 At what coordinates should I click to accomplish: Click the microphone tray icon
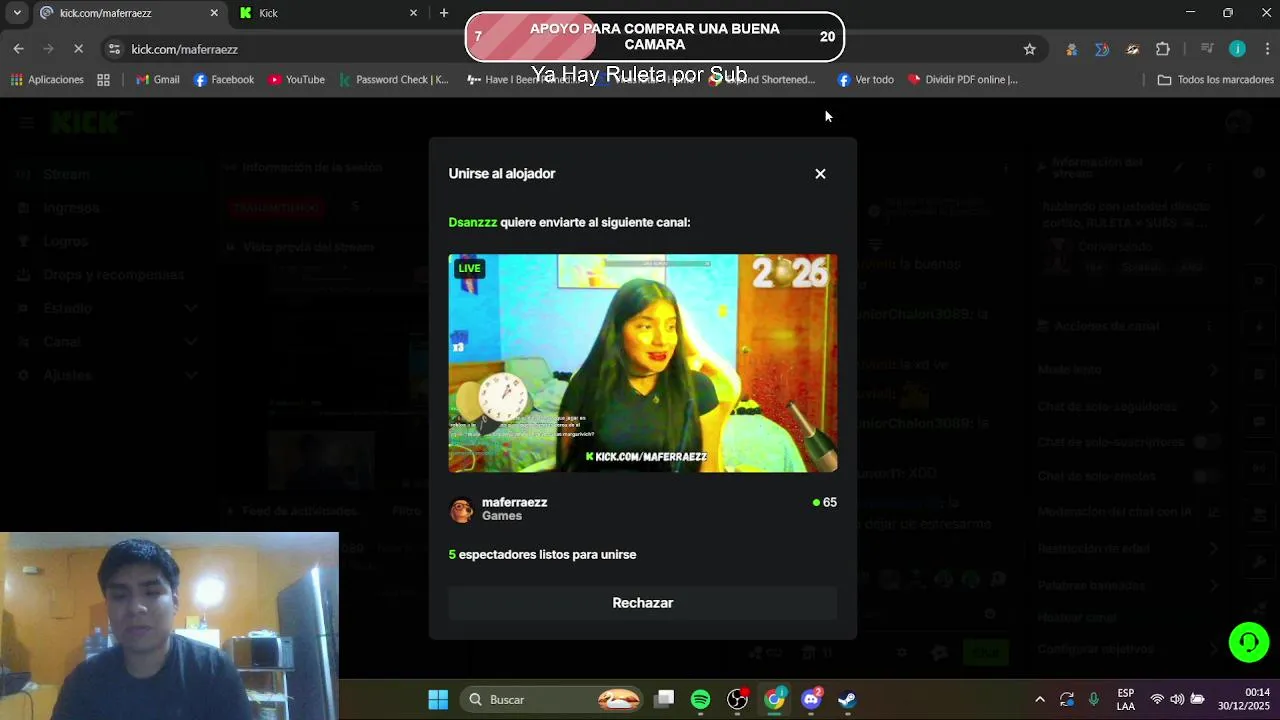click(x=1094, y=699)
